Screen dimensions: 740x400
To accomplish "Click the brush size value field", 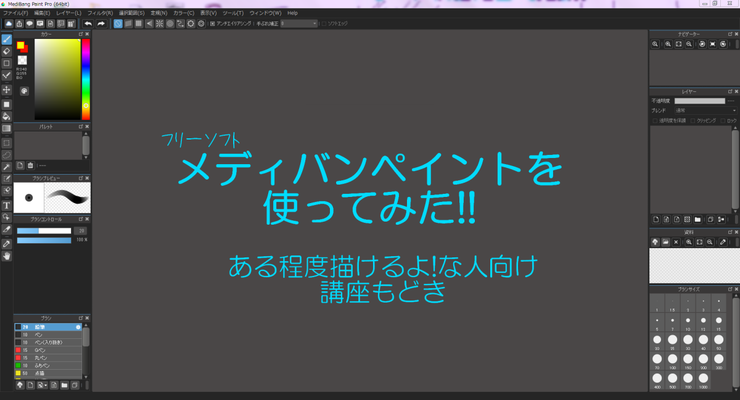I will click(x=81, y=231).
